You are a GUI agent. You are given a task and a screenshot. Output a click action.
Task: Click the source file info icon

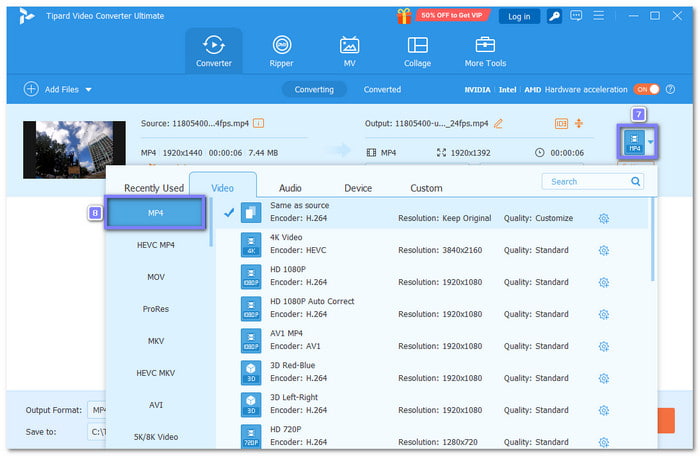259,123
